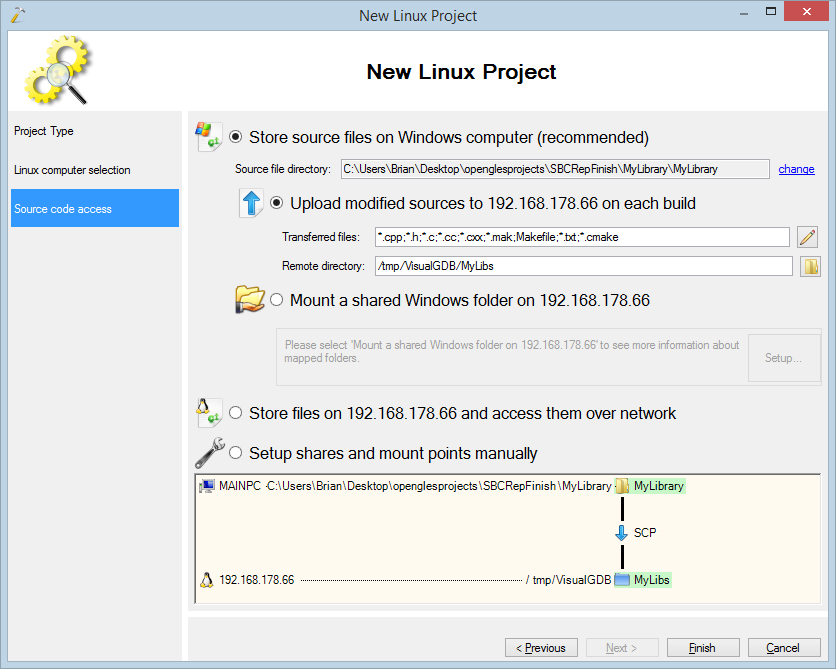Click the Transferred files input field
Screen dimensions: 836x669
coord(582,237)
